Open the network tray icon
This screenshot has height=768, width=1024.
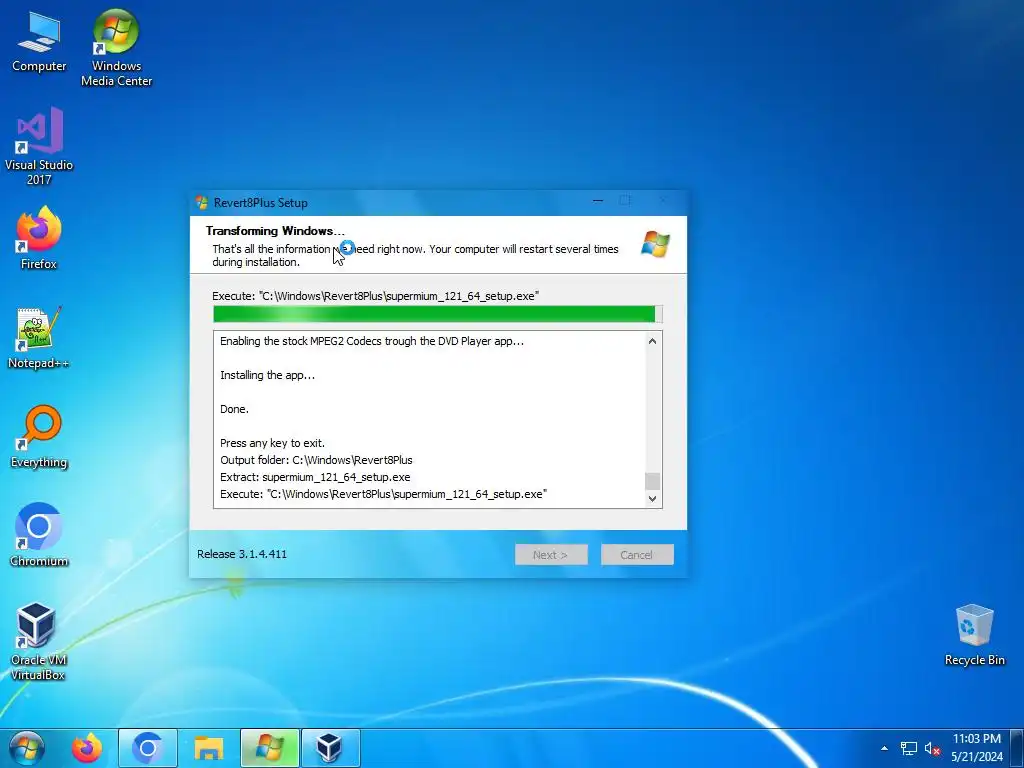[908, 748]
